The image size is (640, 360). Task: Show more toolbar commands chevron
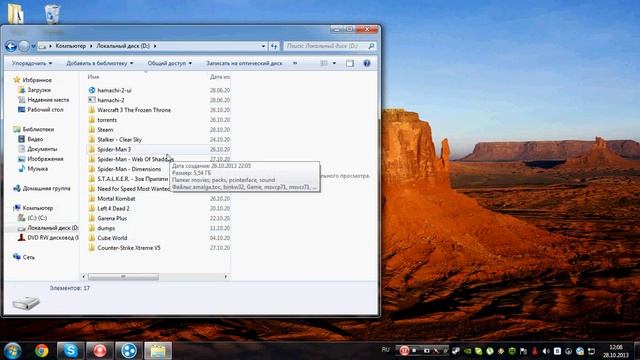(x=295, y=63)
